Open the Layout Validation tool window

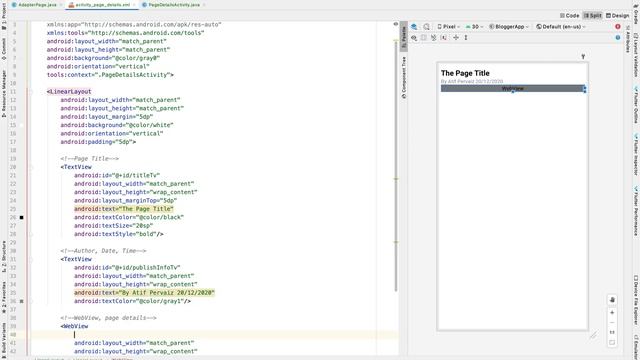pos(636,55)
